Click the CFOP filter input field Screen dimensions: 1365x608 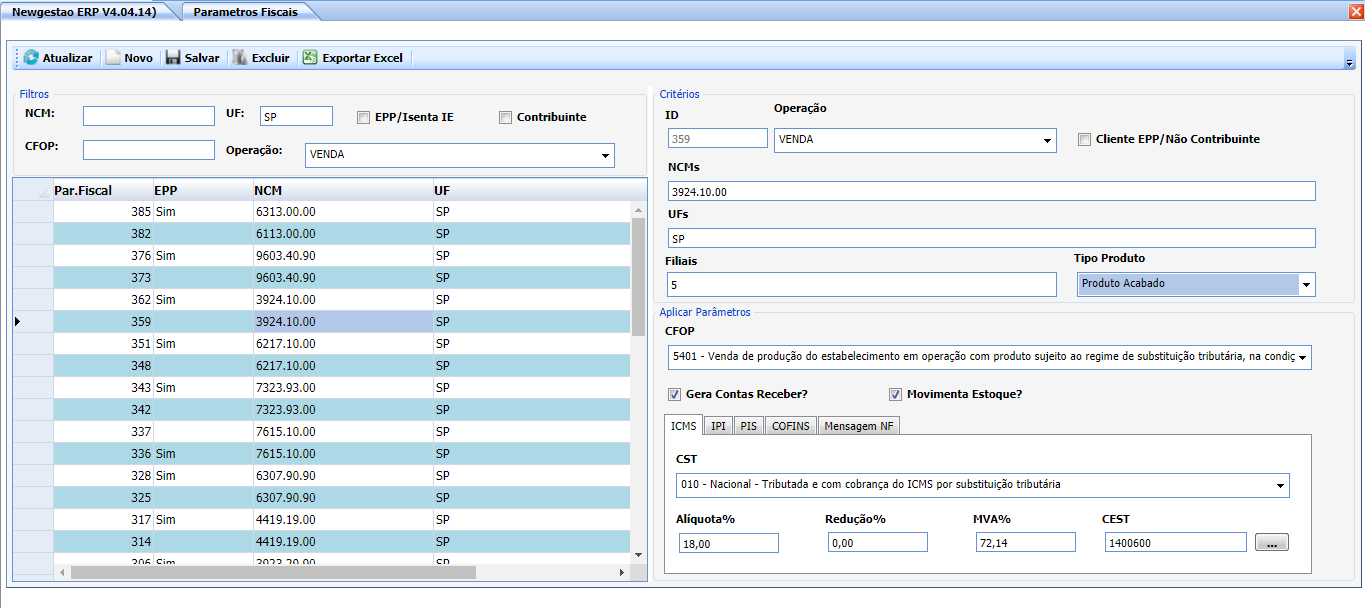tap(149, 150)
